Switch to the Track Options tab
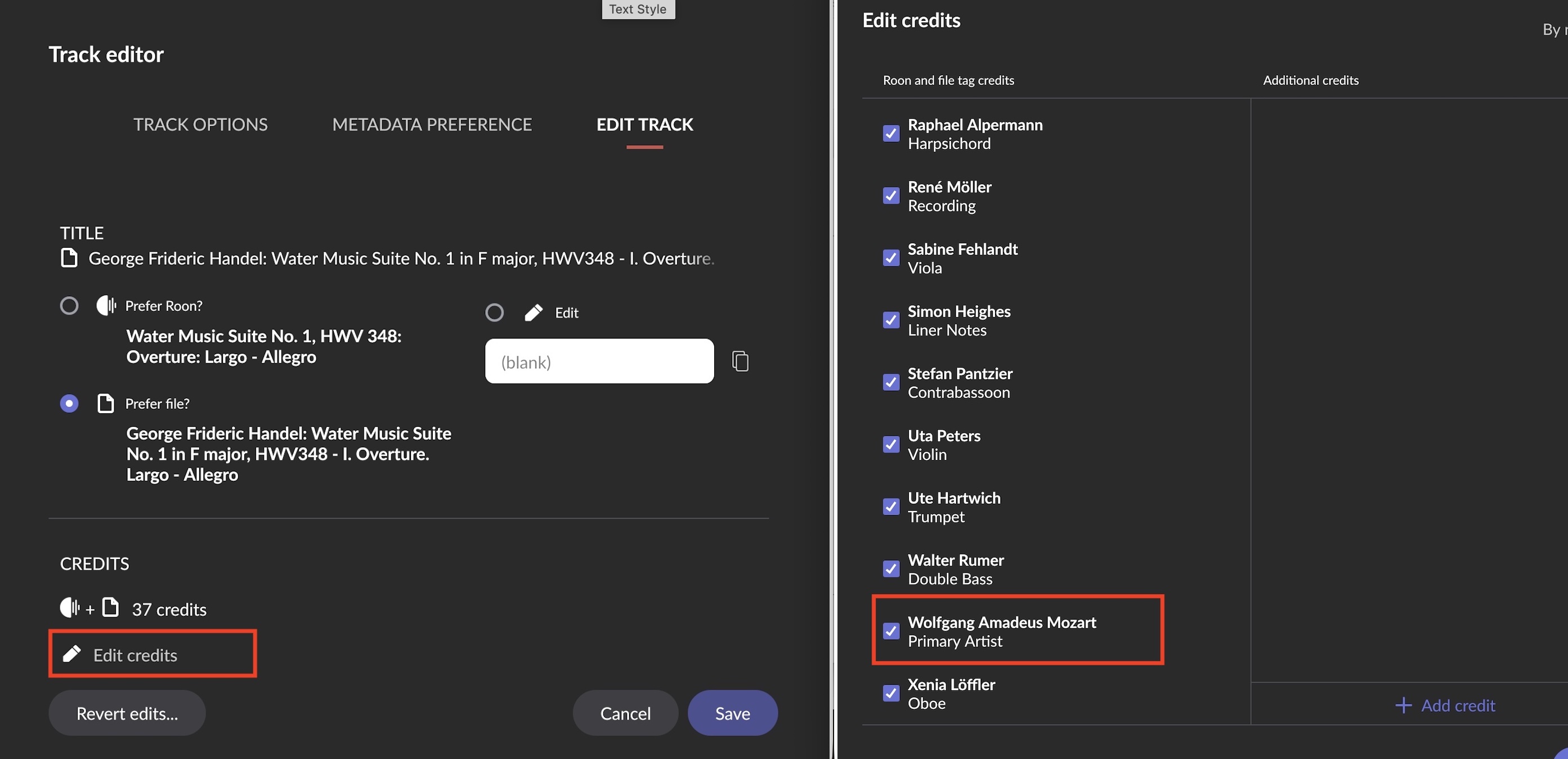 tap(200, 124)
